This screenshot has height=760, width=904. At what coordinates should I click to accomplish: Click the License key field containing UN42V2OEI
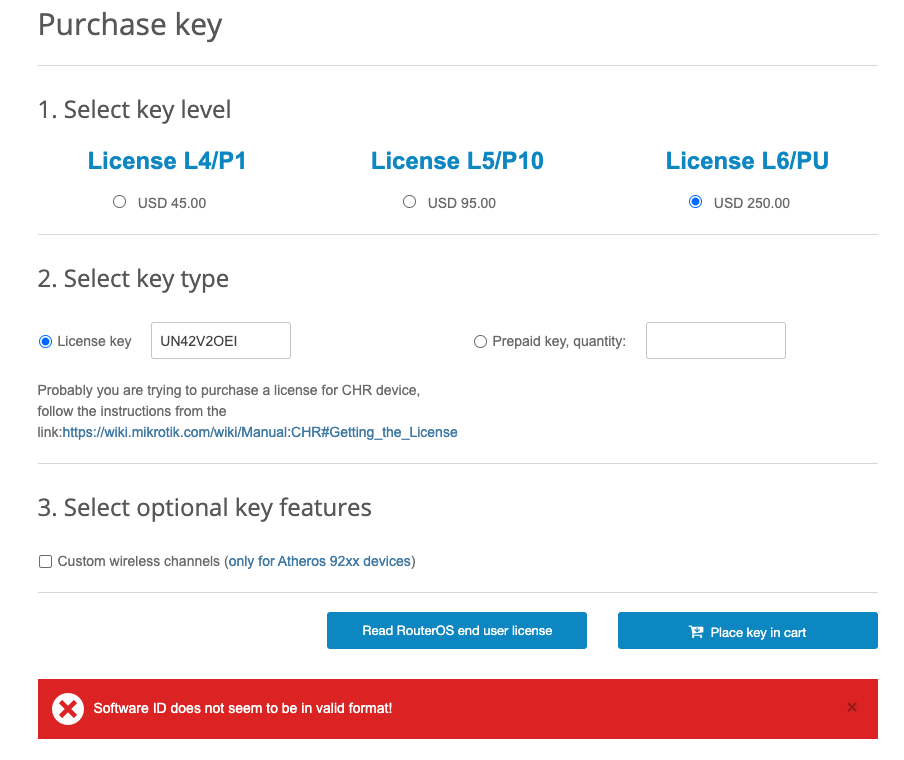click(220, 341)
